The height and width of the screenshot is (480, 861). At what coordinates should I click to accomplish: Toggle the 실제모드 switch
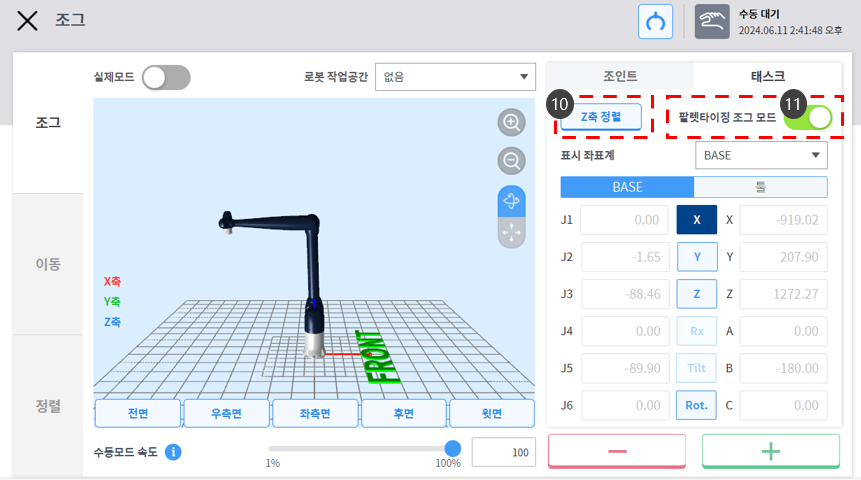[165, 77]
